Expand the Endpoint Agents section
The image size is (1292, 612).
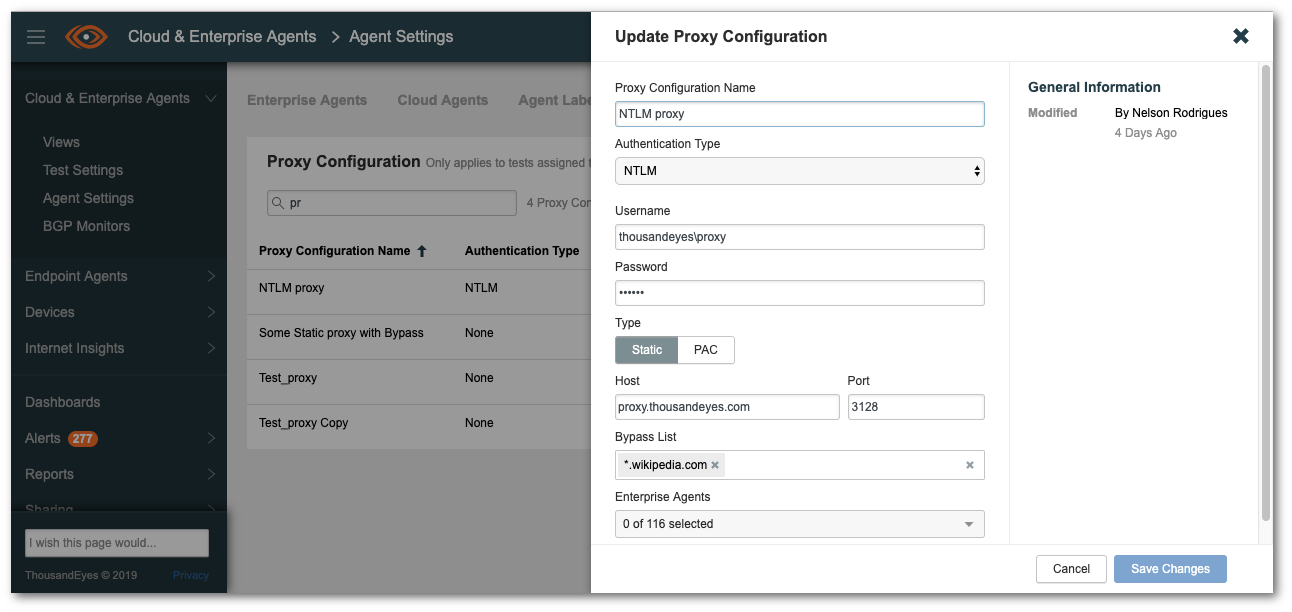[x=211, y=276]
